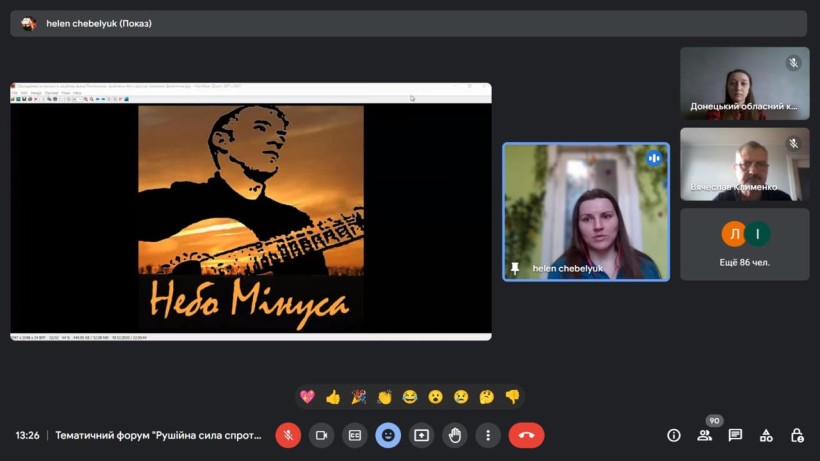
Task: Unpin helen chebelyuk's video tile
Action: click(515, 269)
